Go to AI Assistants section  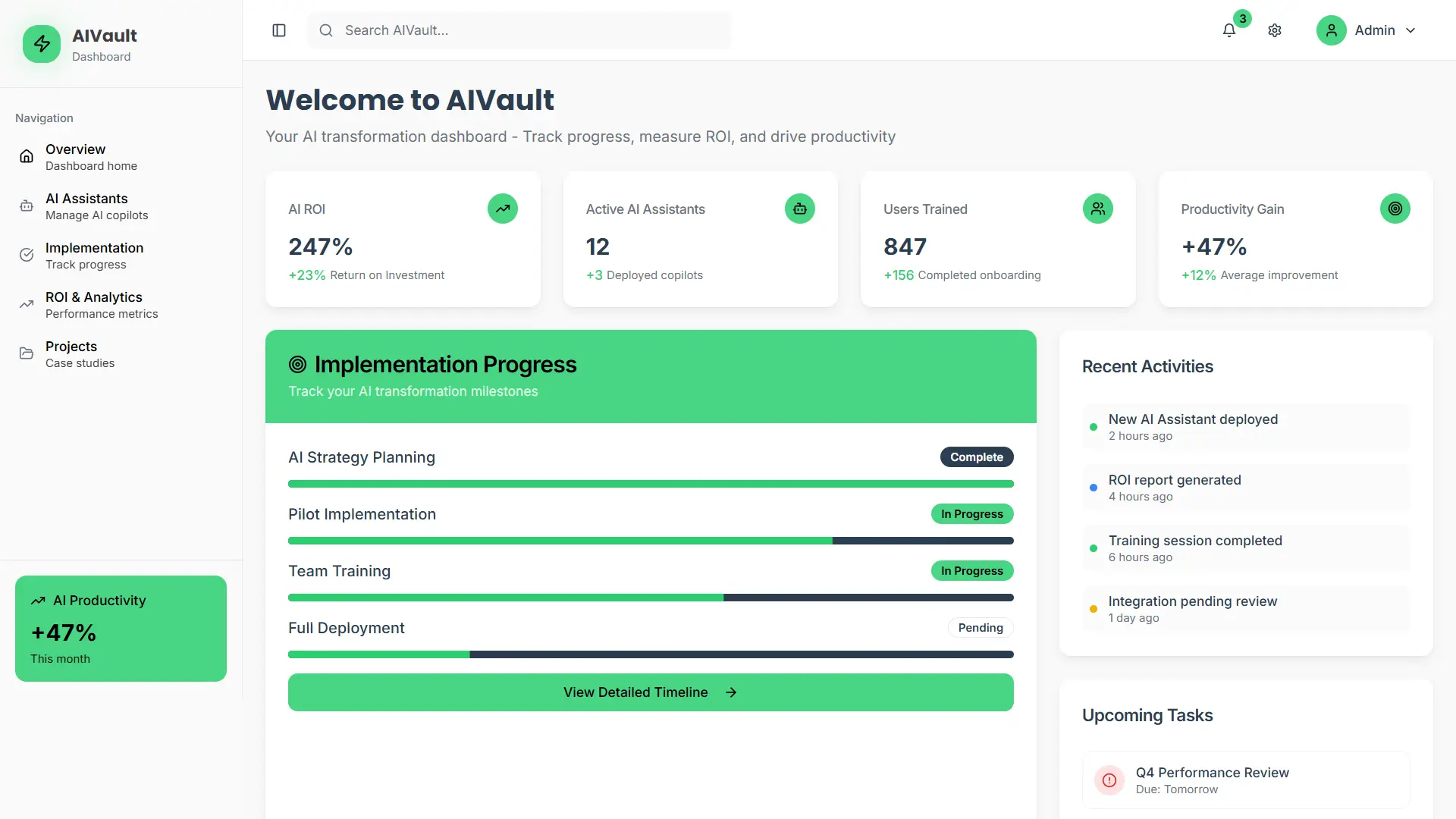121,206
